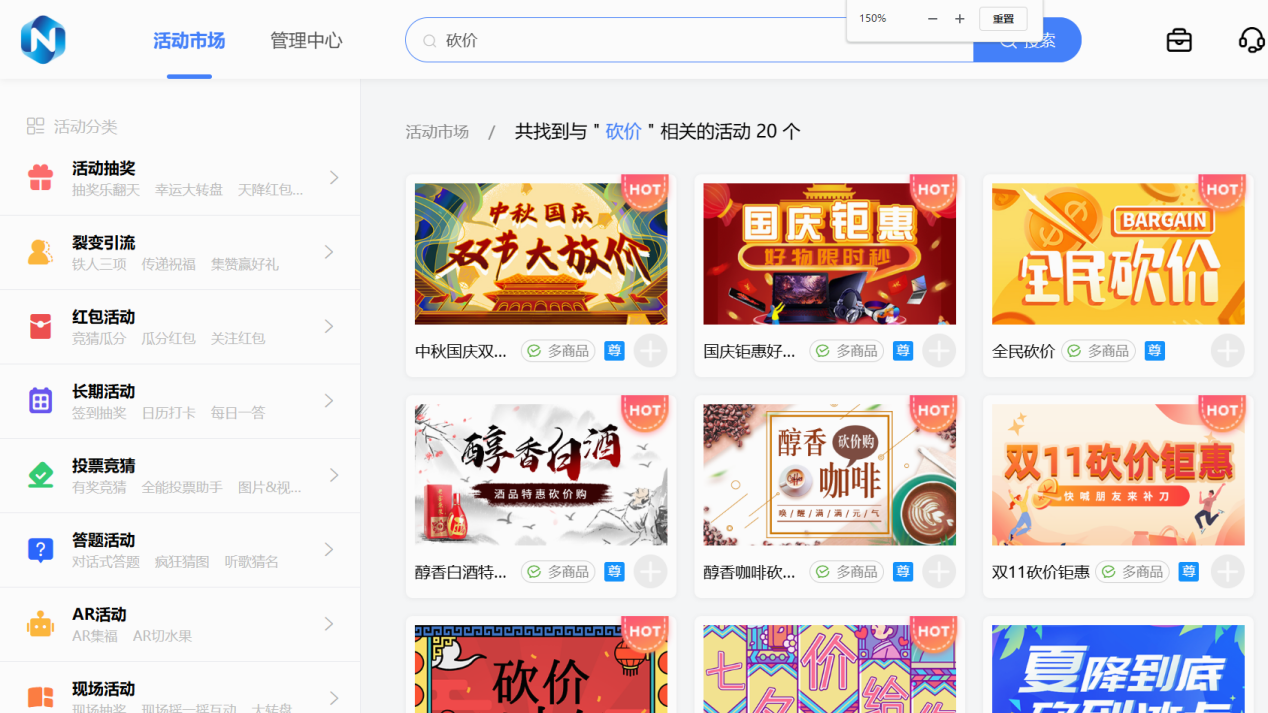Expand the 投票竞猜 category chevron
1268x713 pixels.
333,475
